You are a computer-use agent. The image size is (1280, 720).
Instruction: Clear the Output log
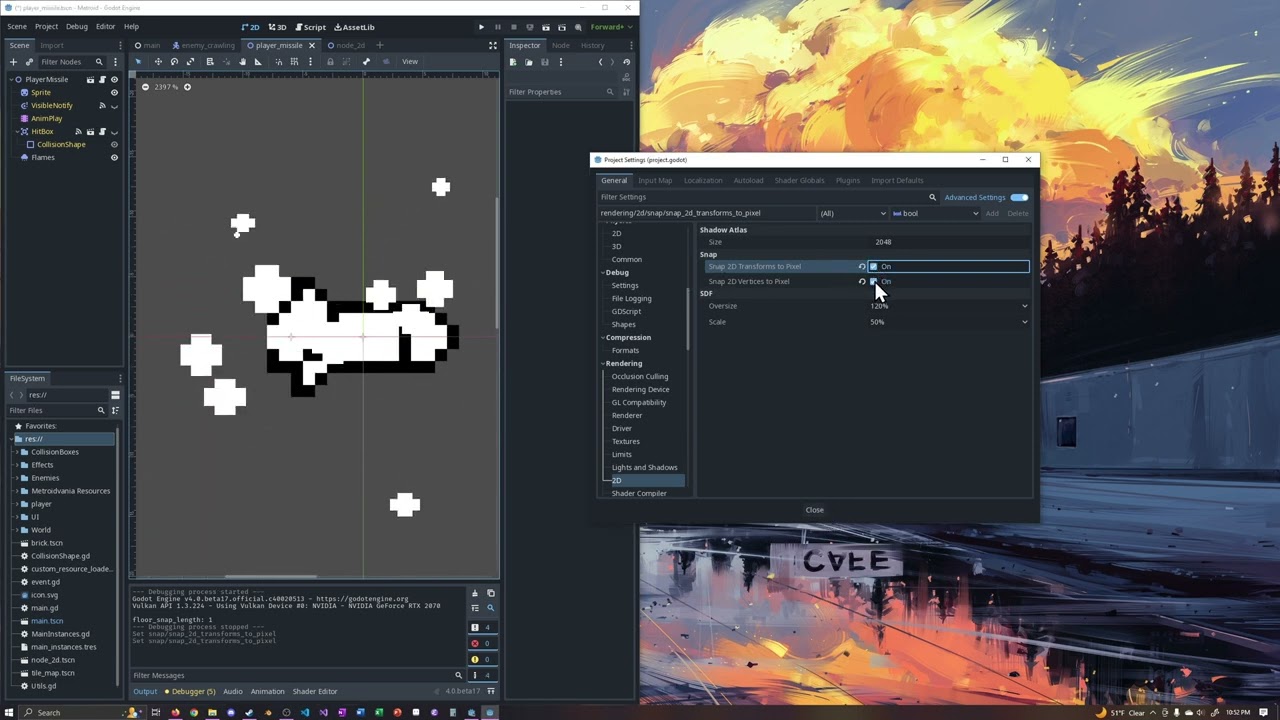[x=474, y=593]
